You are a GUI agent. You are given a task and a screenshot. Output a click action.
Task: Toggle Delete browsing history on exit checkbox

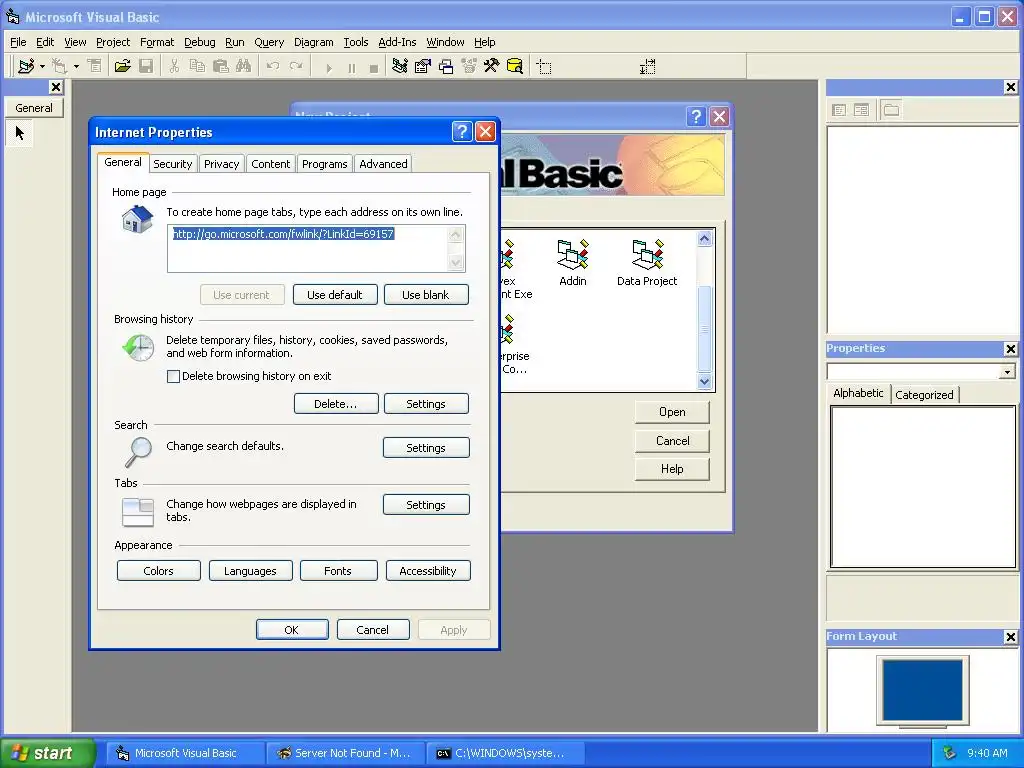tap(173, 376)
